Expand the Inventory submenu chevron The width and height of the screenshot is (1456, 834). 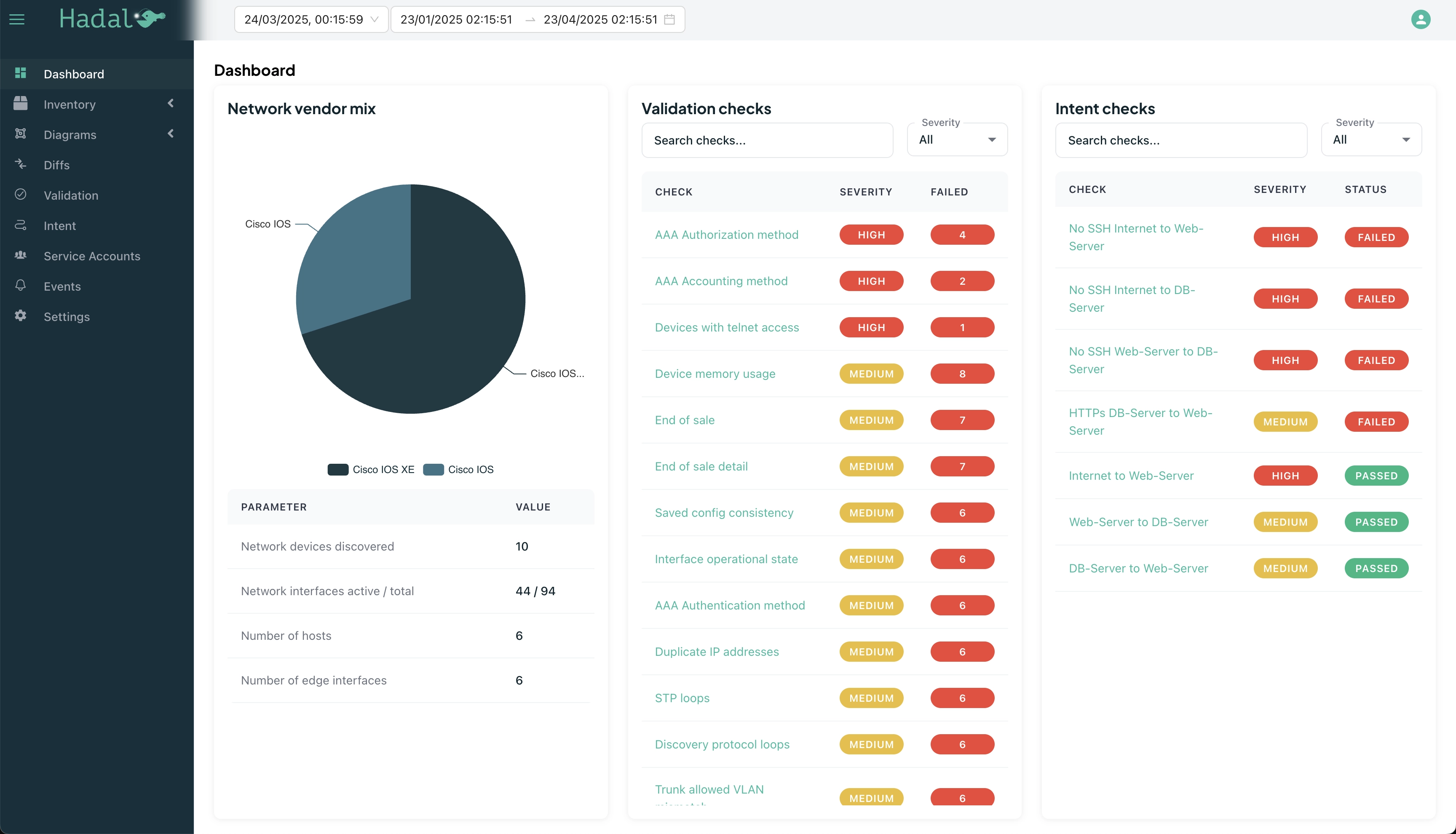[170, 104]
